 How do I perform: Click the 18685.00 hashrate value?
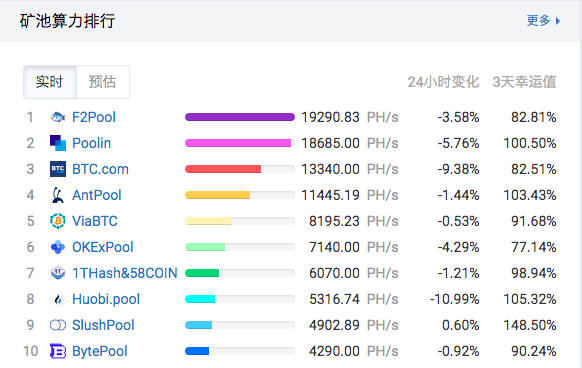pos(330,143)
